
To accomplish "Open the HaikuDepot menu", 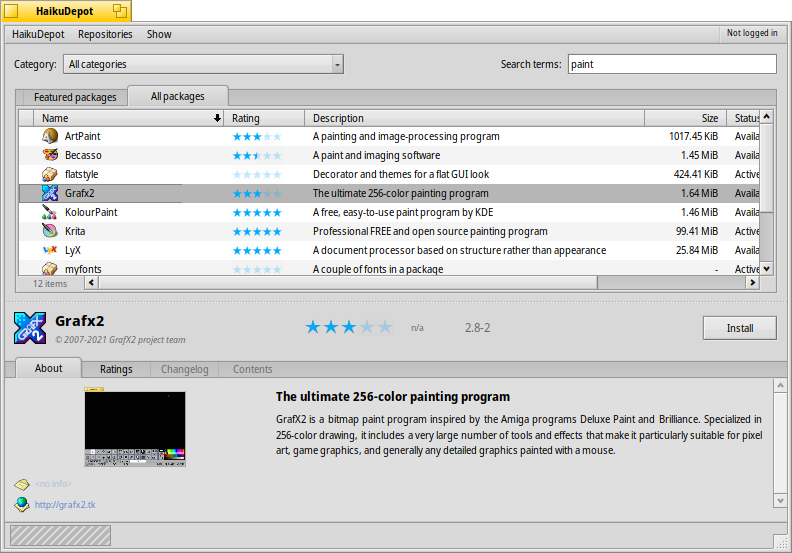I will click(38, 34).
